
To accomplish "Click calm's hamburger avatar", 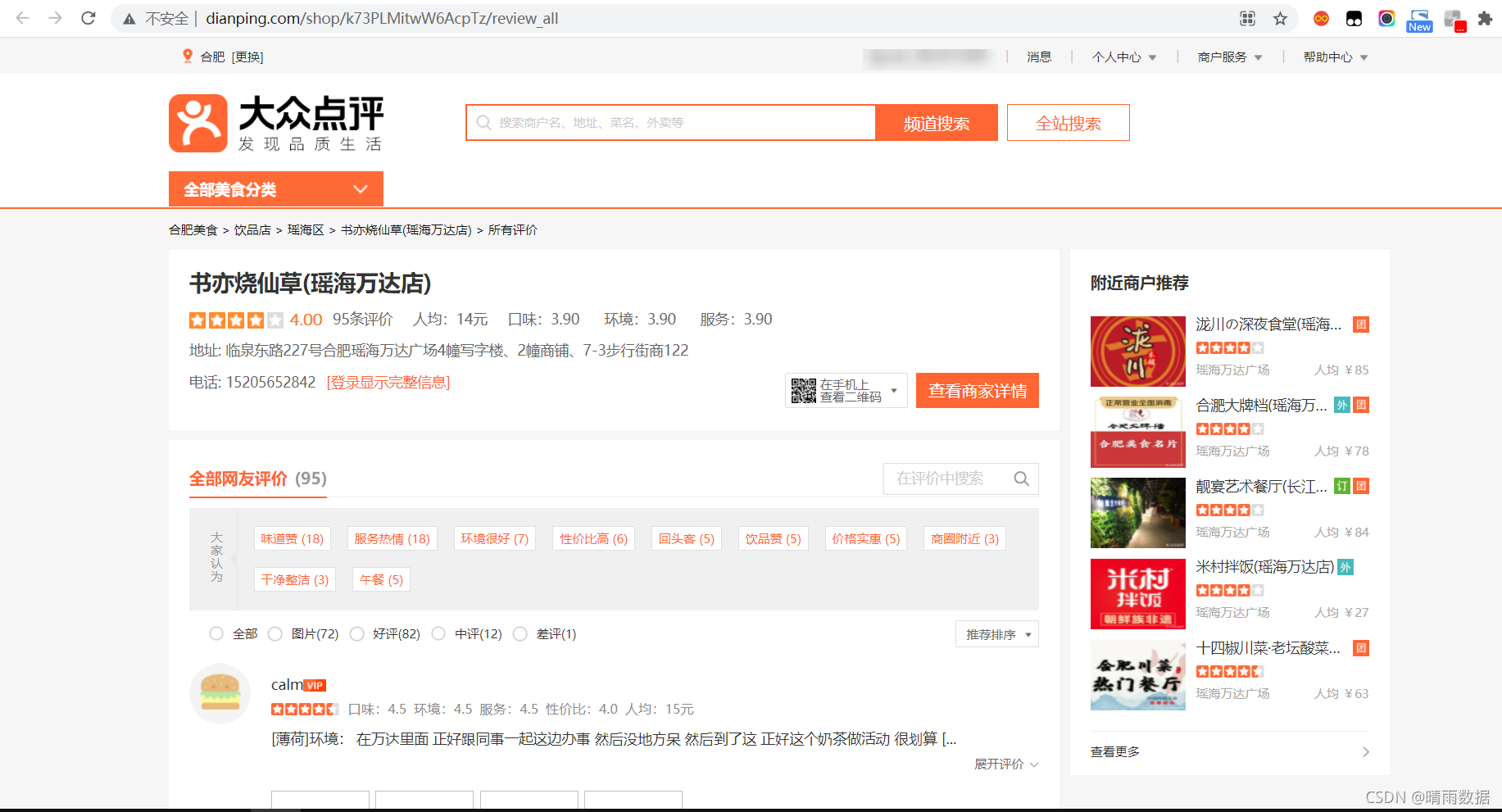I will pyautogui.click(x=220, y=693).
